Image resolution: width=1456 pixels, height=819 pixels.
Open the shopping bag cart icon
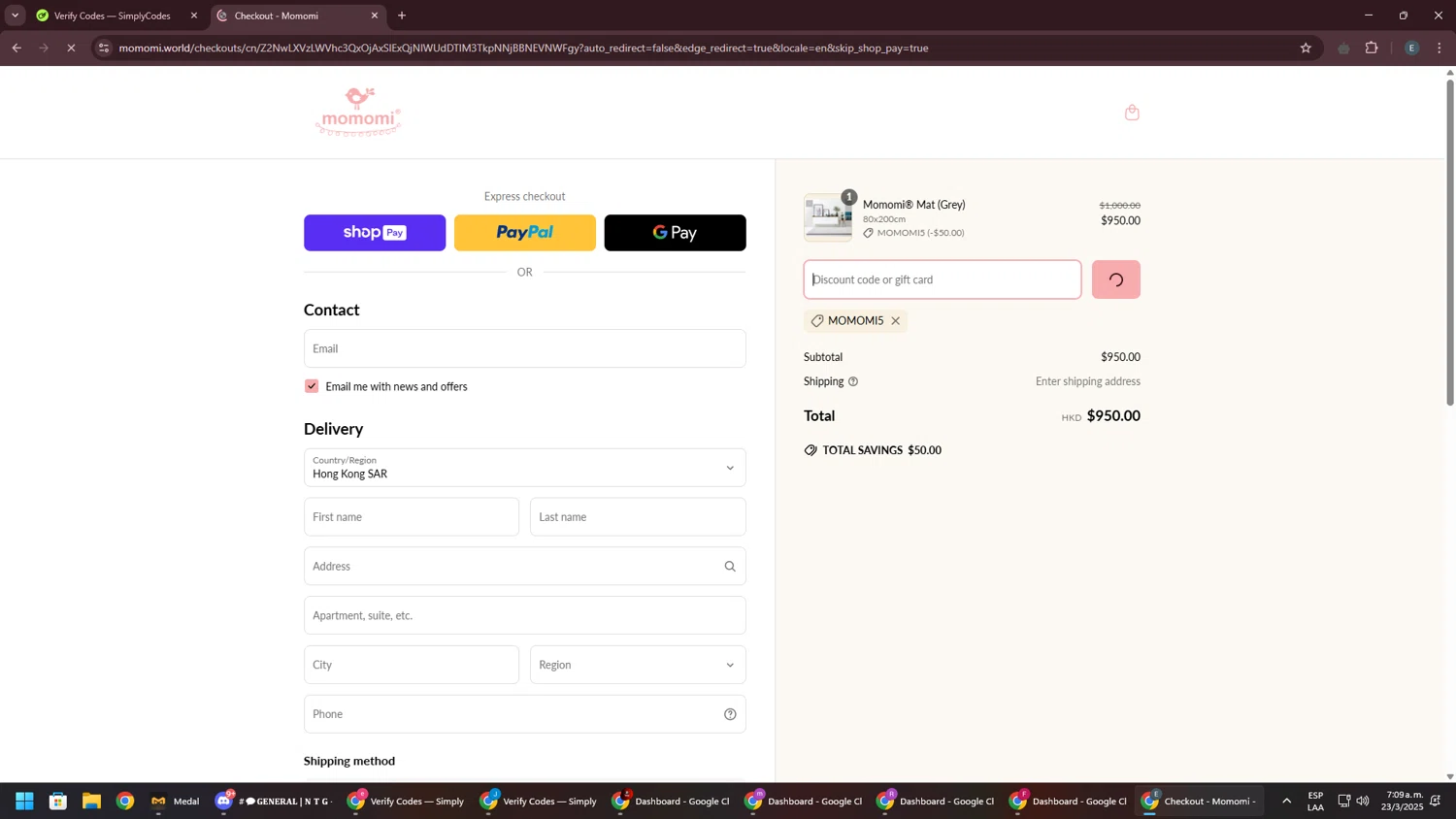click(1132, 113)
